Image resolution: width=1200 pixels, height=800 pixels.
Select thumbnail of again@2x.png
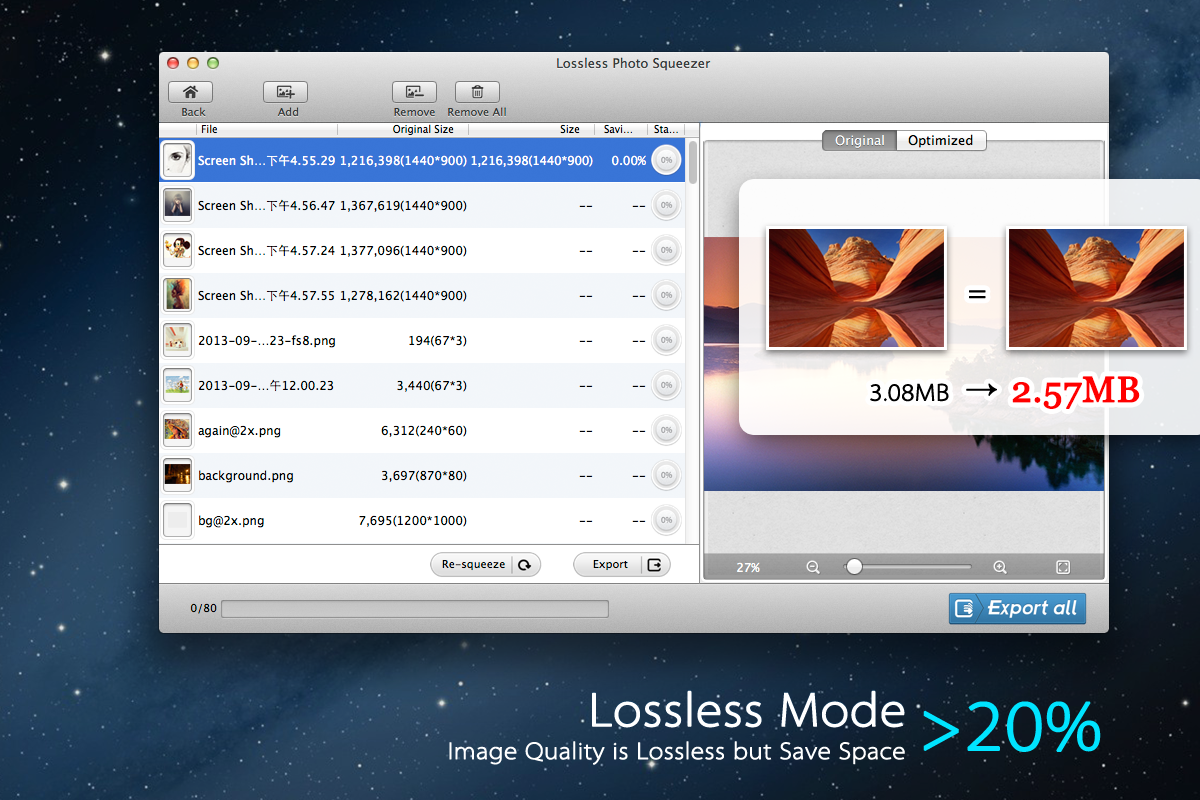(177, 430)
